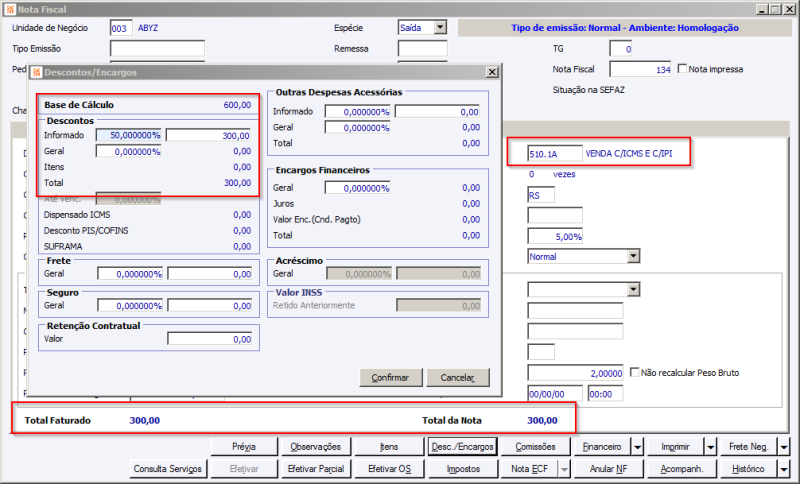This screenshot has height=484, width=800.
Task: Click the Nota Fiscal number field 134
Action: [x=641, y=69]
